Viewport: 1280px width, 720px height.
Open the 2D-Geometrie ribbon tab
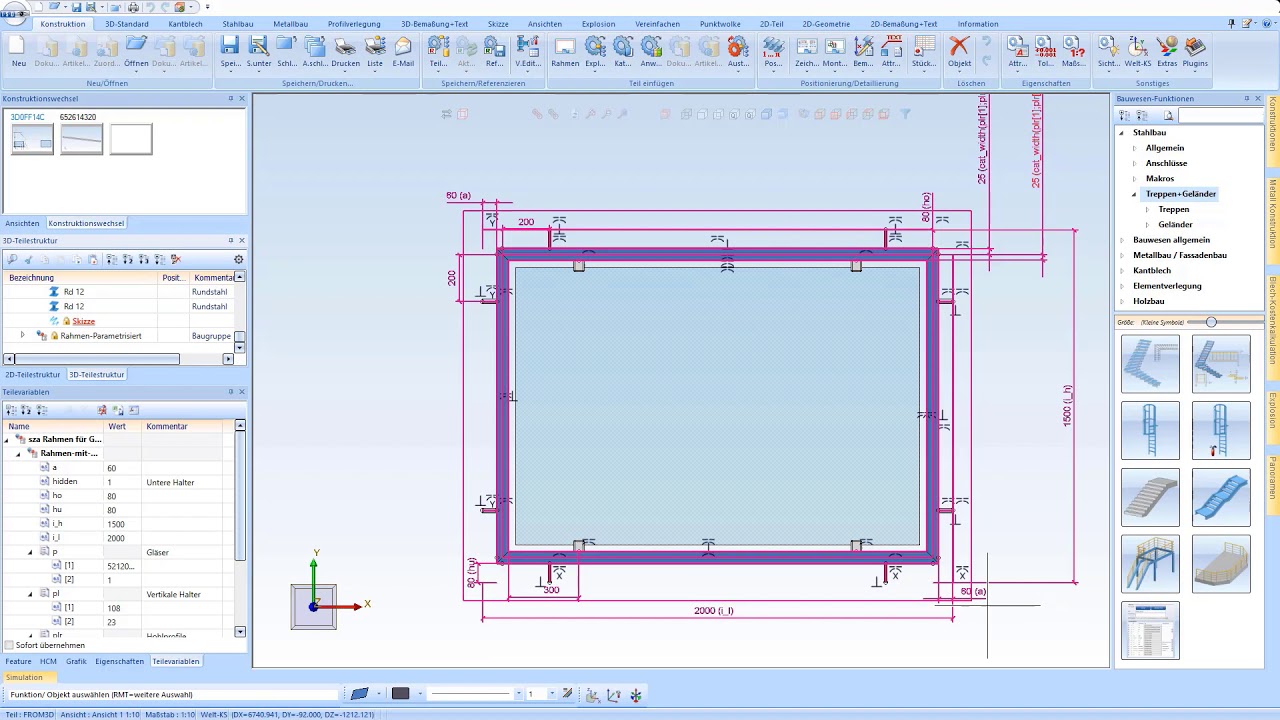825,24
